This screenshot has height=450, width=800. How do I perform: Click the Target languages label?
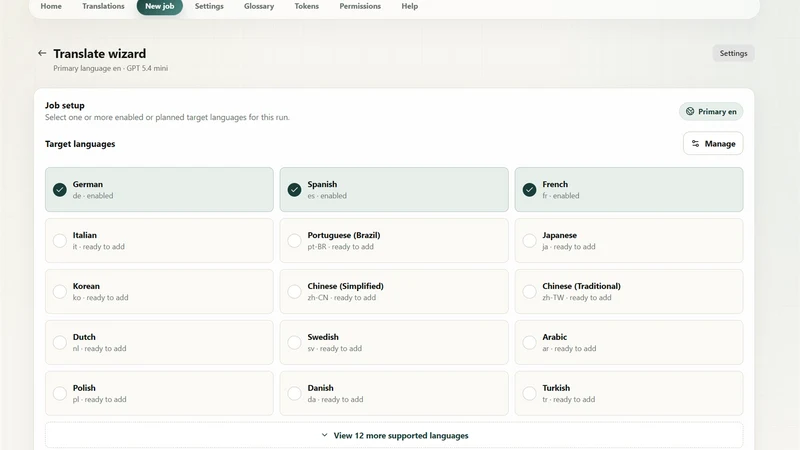click(x=80, y=144)
